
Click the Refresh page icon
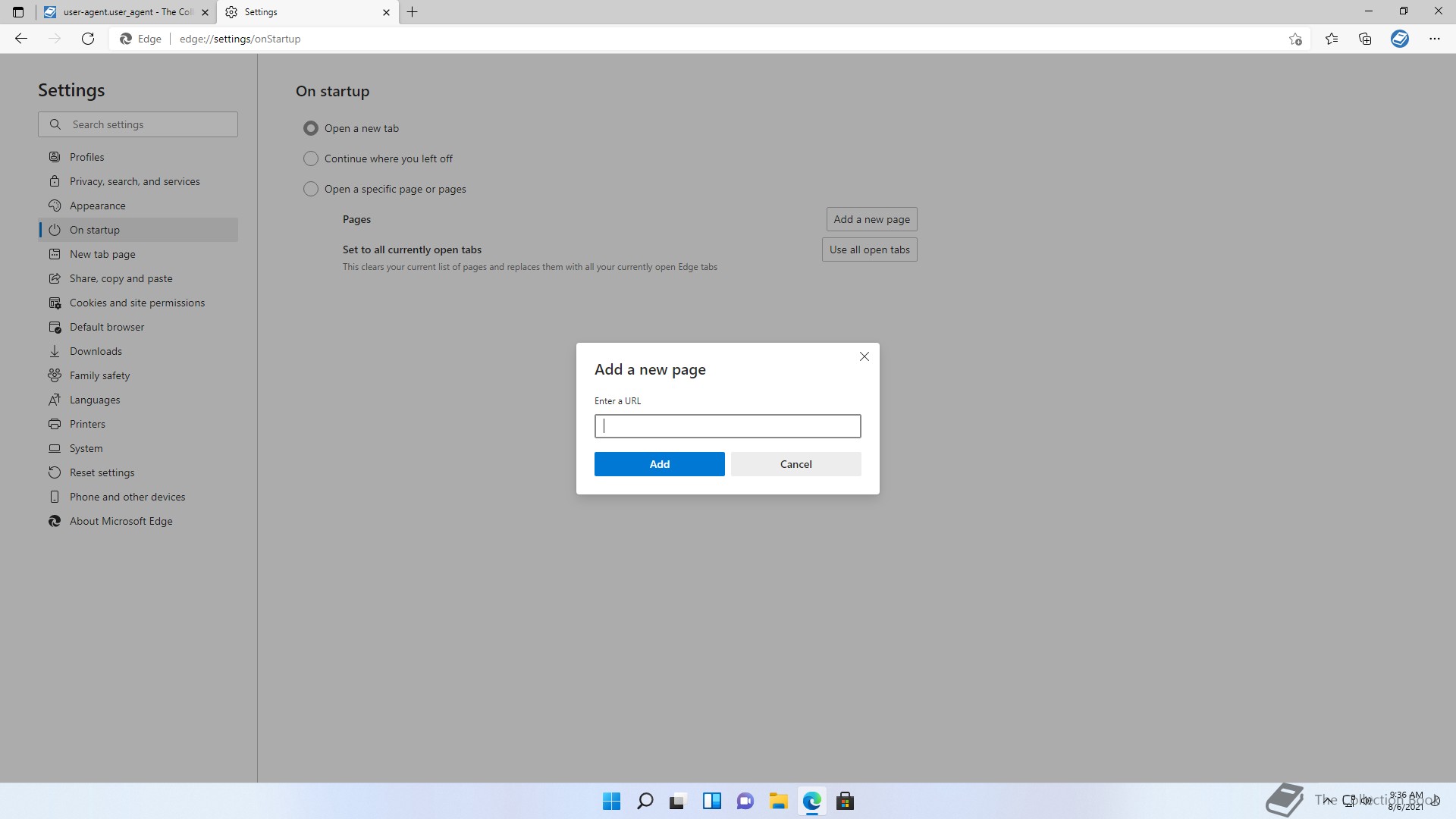[88, 39]
